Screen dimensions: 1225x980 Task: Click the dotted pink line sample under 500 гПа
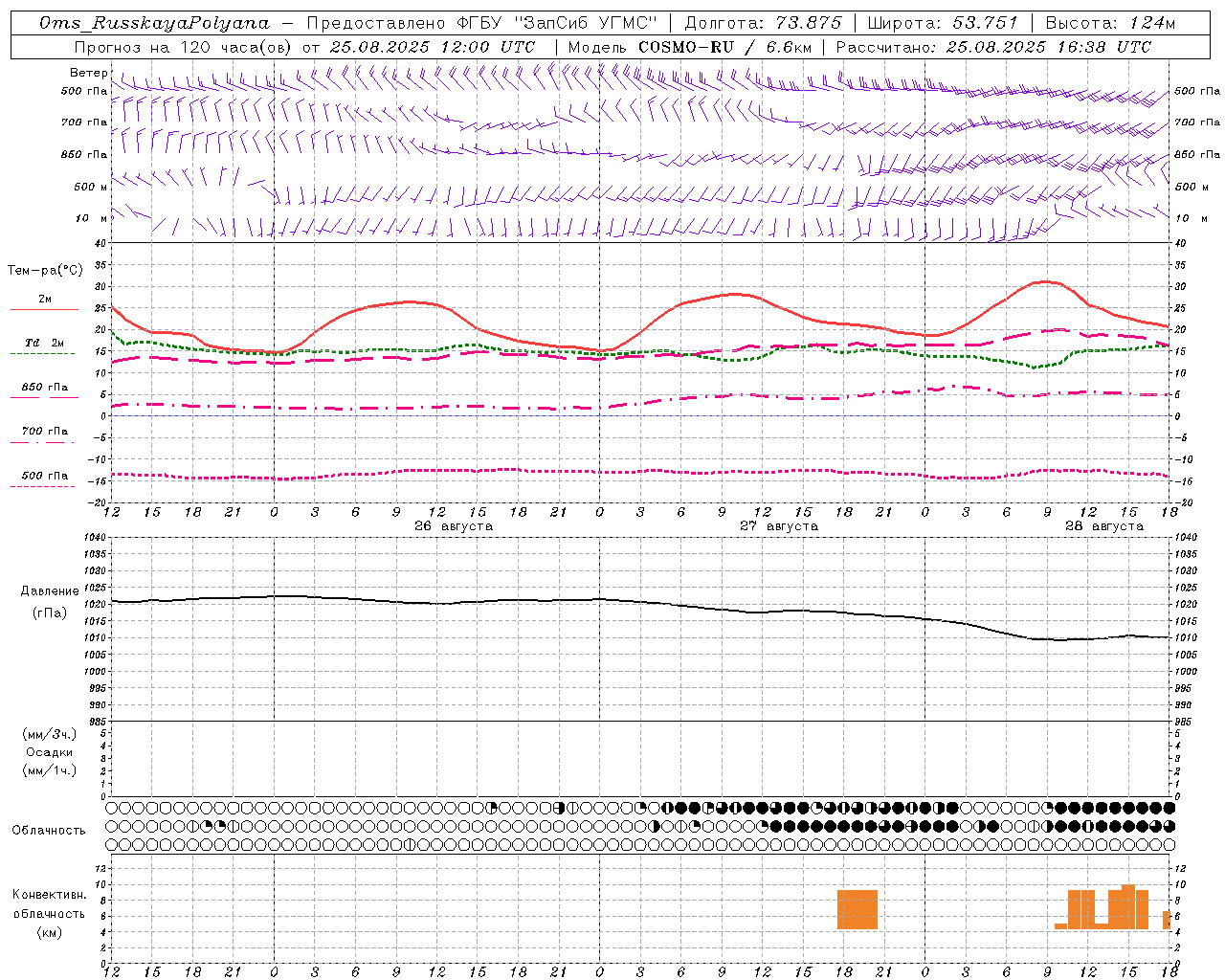pyautogui.click(x=43, y=486)
